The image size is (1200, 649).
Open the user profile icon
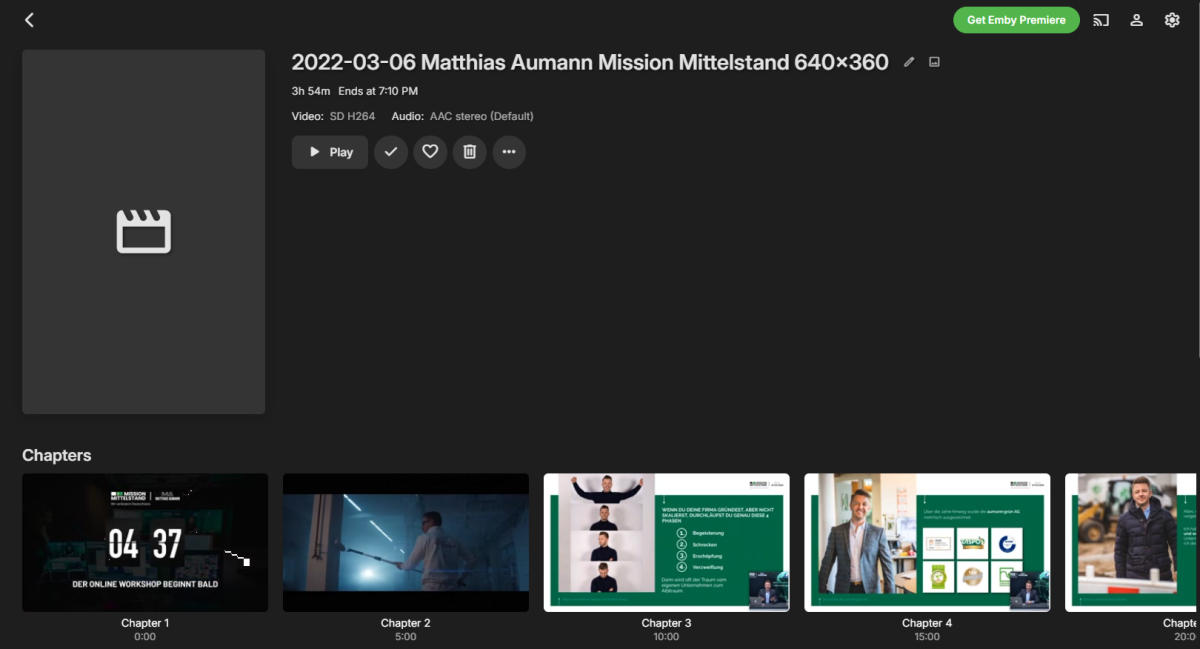pos(1136,19)
